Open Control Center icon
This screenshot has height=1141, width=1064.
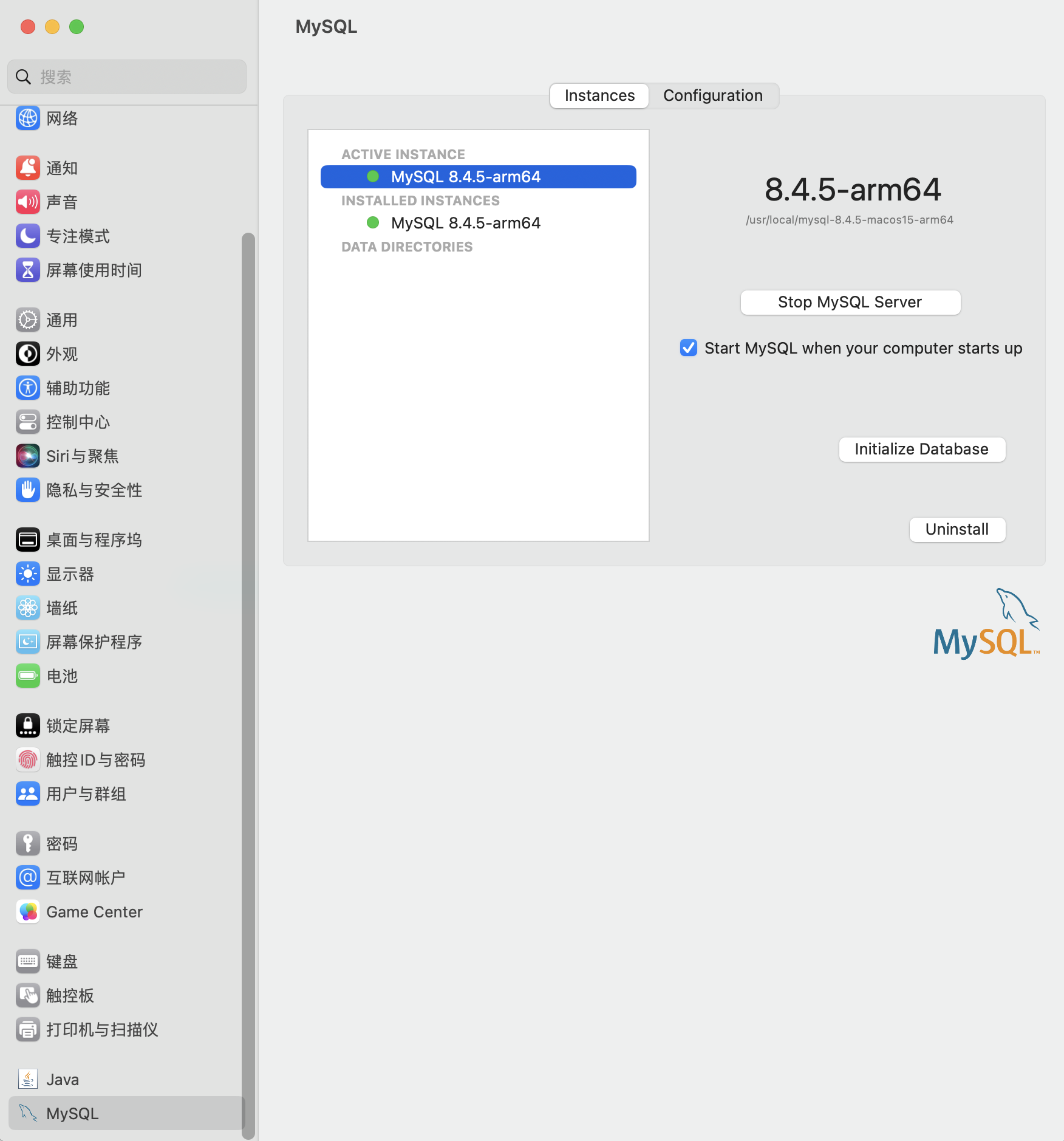[28, 422]
